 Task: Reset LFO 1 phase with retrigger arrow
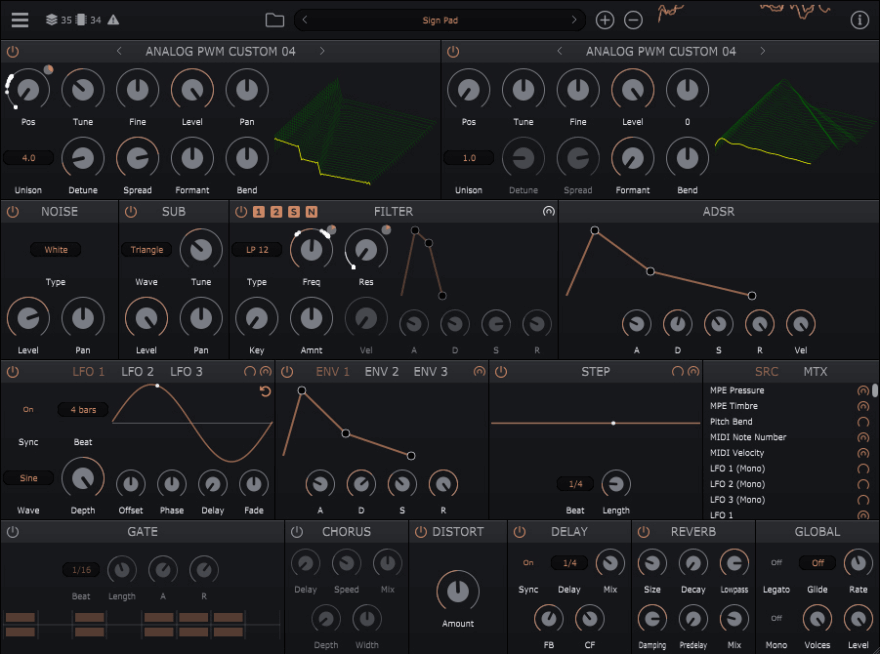265,391
